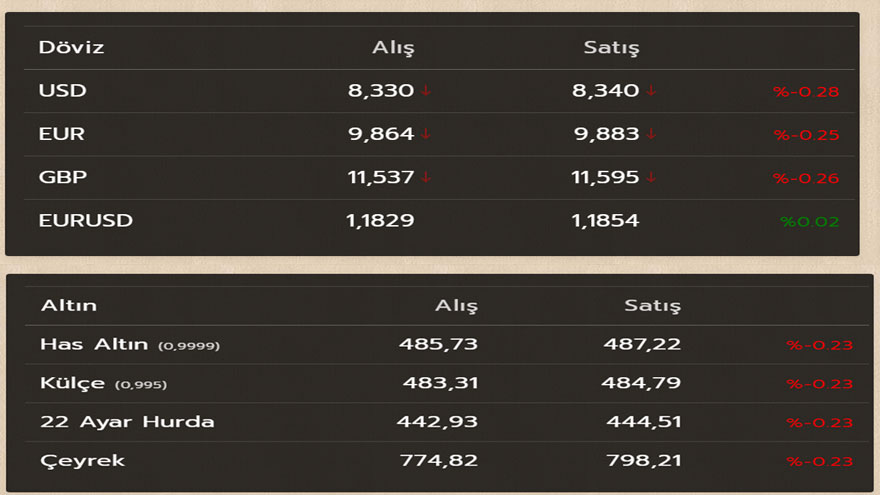Click the red down arrow beside USD Satış
Image resolution: width=880 pixels, height=495 pixels.
coord(651,90)
